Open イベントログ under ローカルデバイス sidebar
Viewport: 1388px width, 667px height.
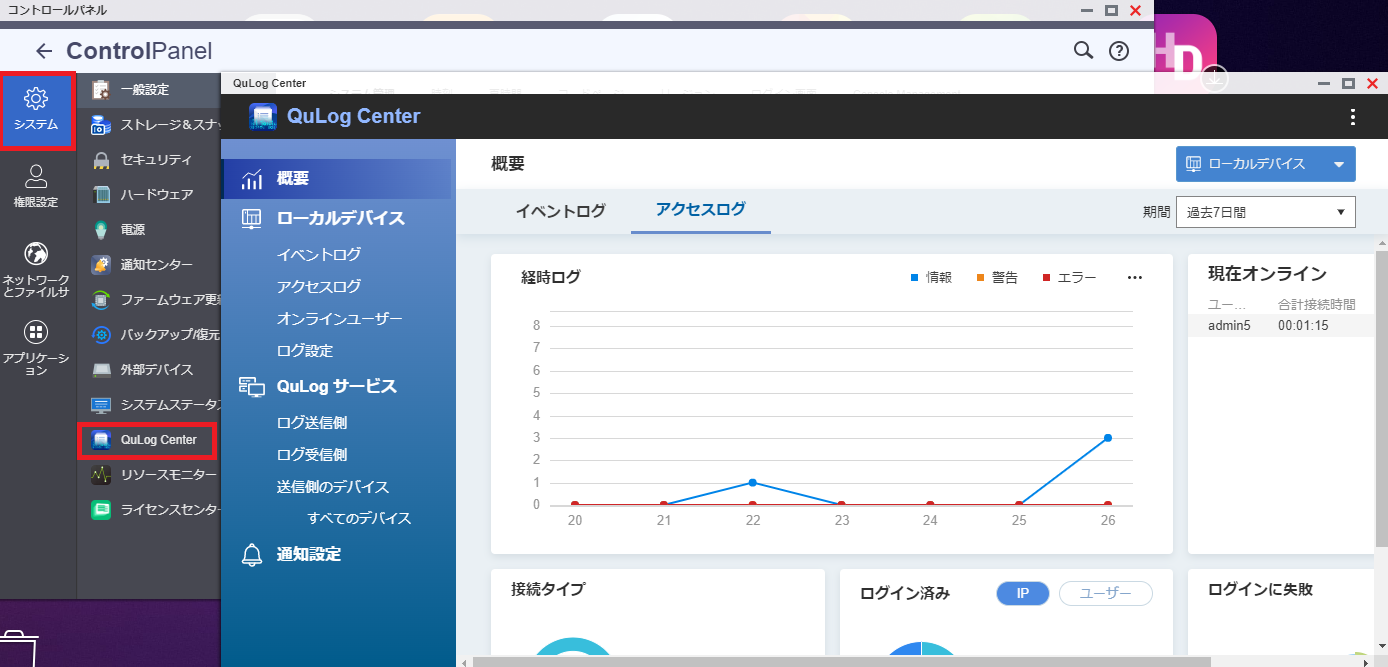pos(319,255)
